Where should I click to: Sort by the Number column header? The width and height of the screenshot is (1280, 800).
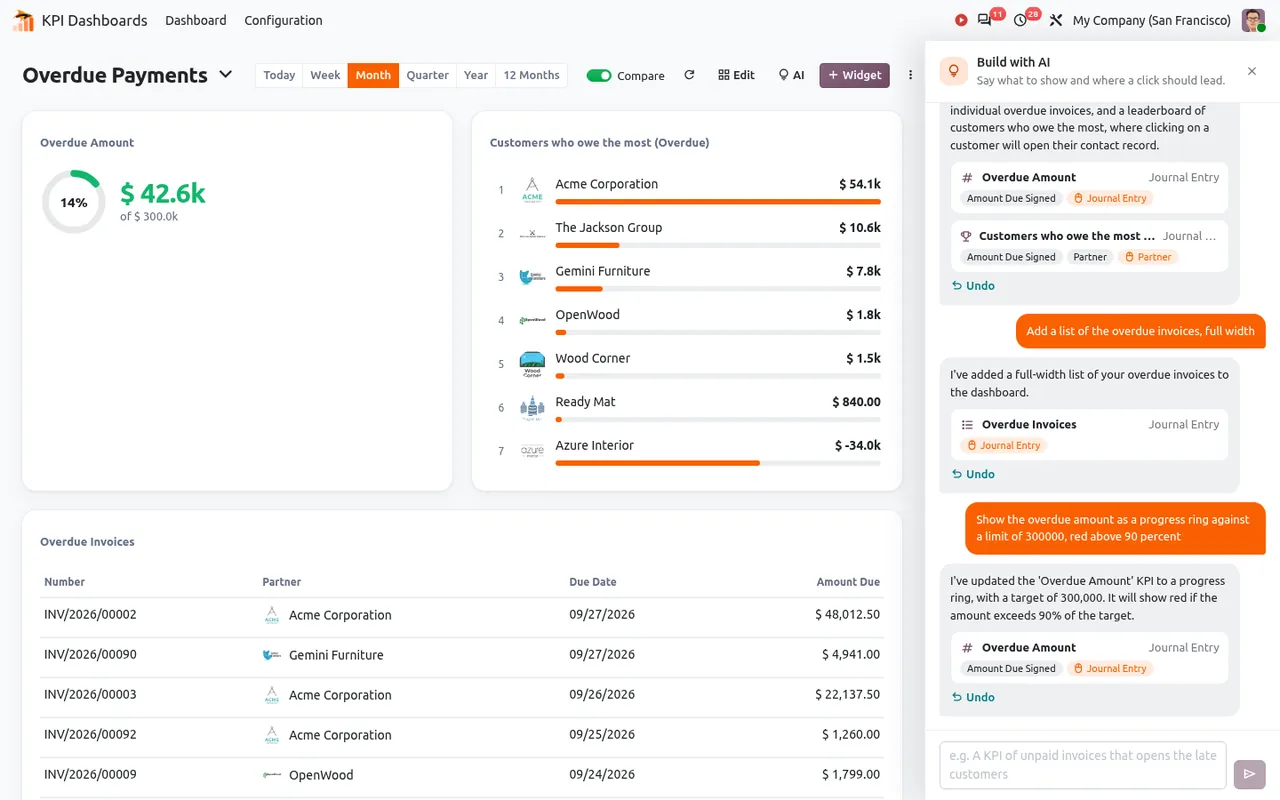tap(64, 582)
